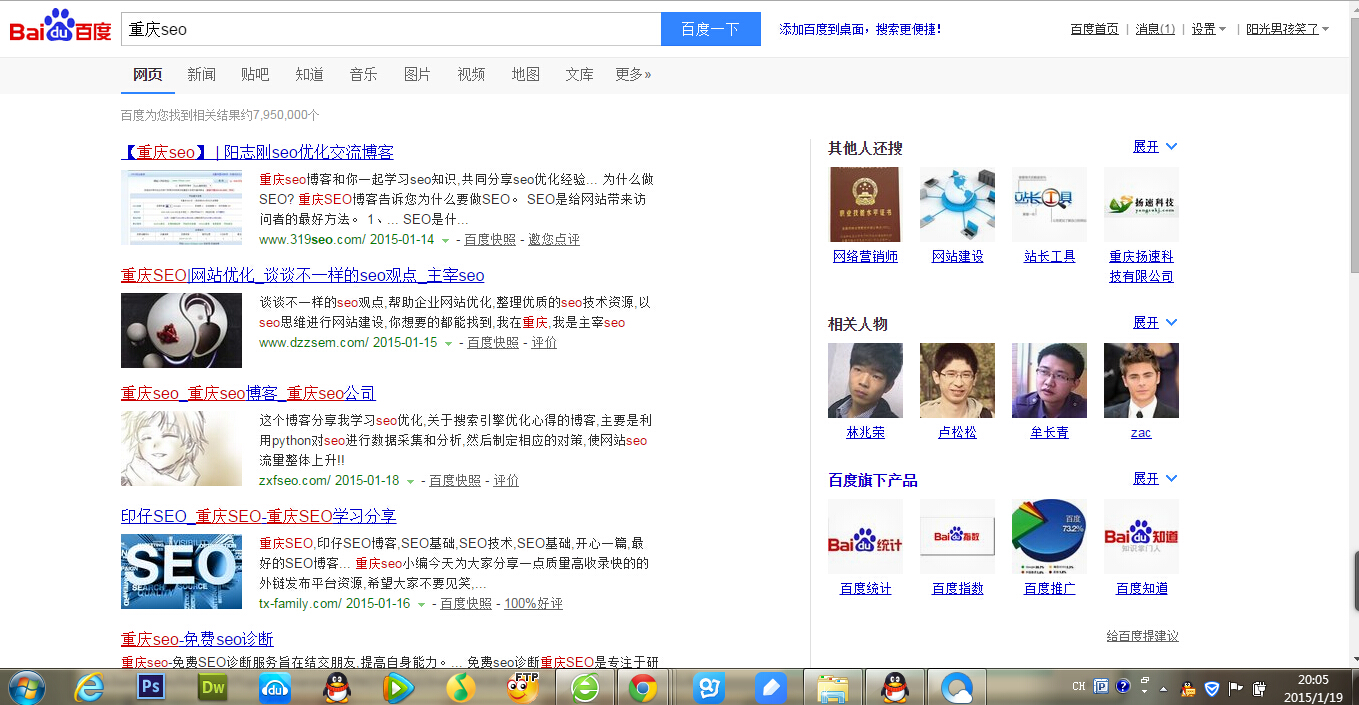The width and height of the screenshot is (1359, 705).
Task: Click the anime thumbnail of zxfseo.com result
Action: pyautogui.click(x=181, y=448)
